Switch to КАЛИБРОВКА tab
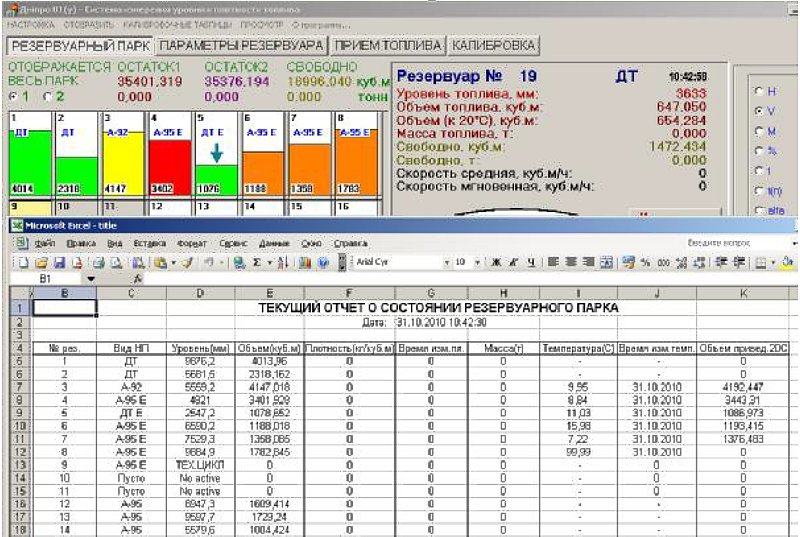The height and width of the screenshot is (537, 800). 493,46
